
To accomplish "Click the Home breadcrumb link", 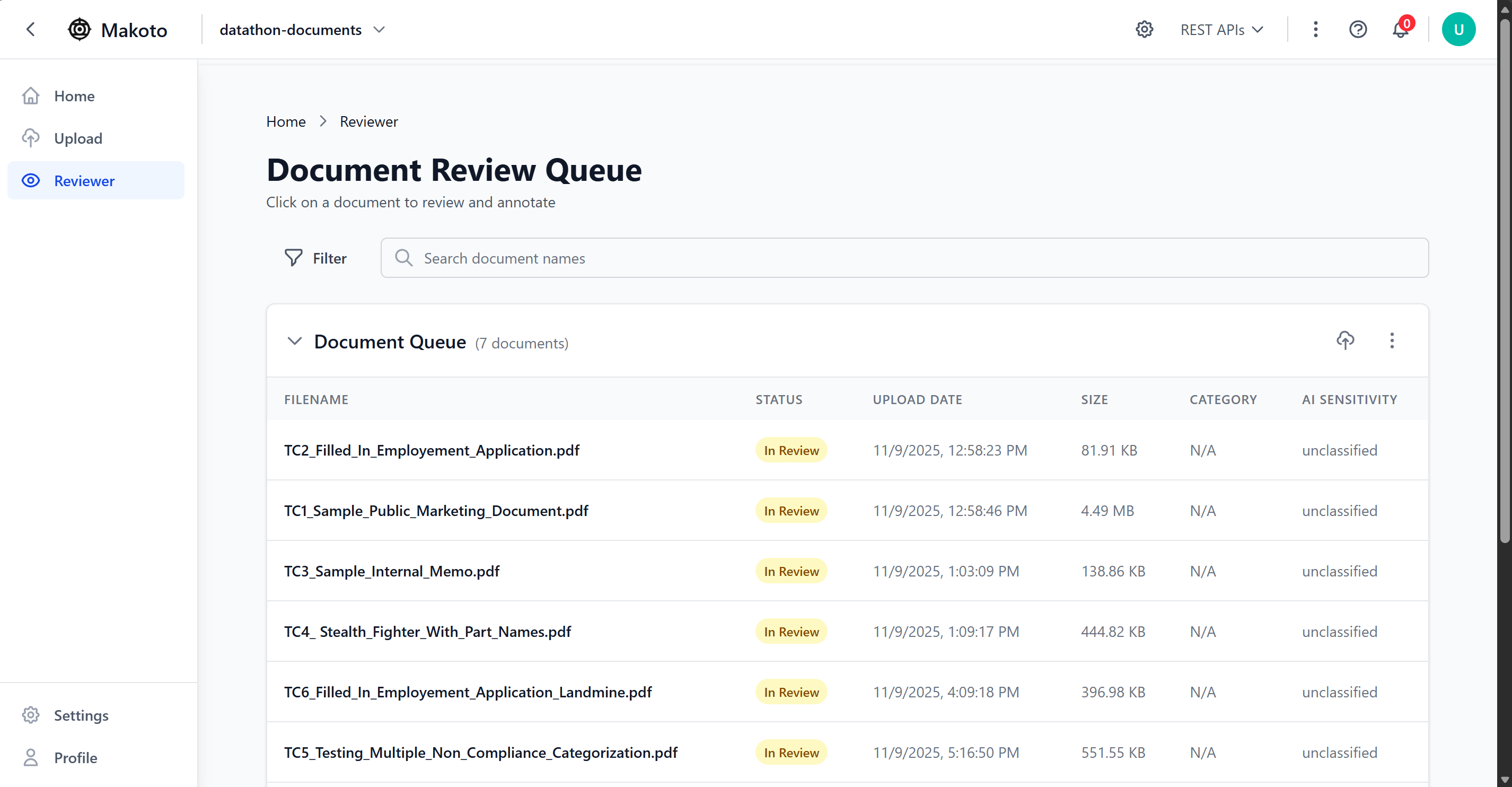I will (286, 121).
